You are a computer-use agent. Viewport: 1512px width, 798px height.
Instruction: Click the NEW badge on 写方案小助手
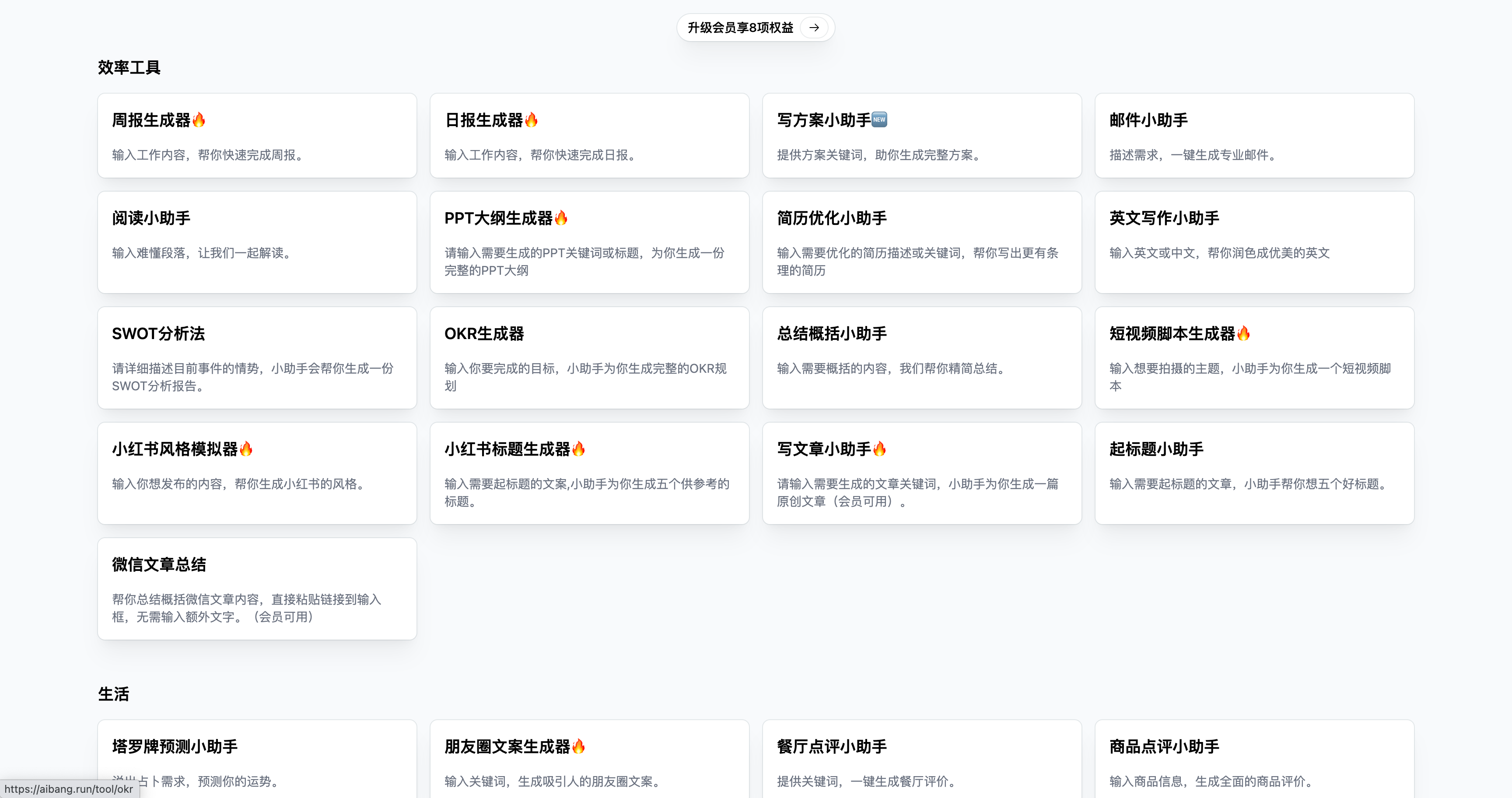[x=879, y=120]
